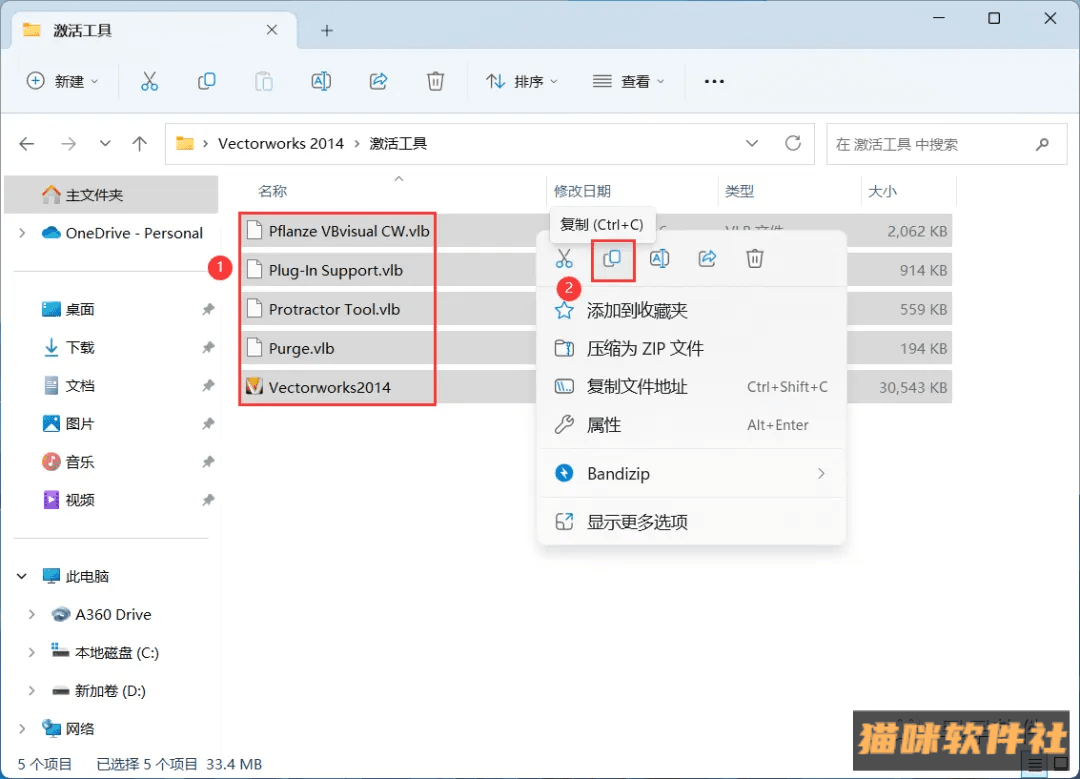Expand the 本地磁盘 (C:) node
The width and height of the screenshot is (1080, 779).
coord(32,652)
